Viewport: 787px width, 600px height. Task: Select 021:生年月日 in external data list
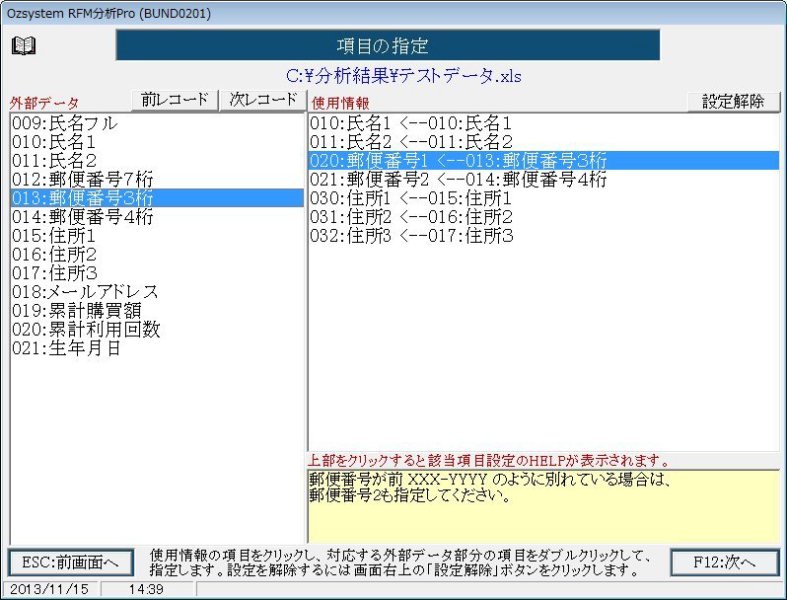coord(157,348)
